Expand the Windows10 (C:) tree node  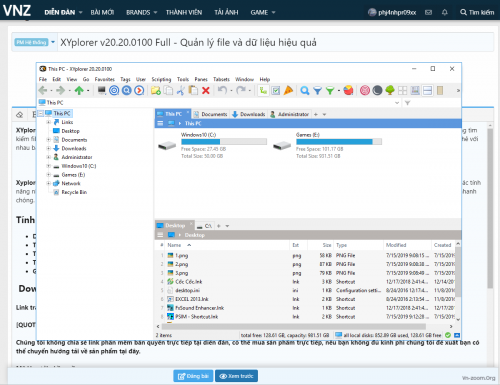point(49,166)
